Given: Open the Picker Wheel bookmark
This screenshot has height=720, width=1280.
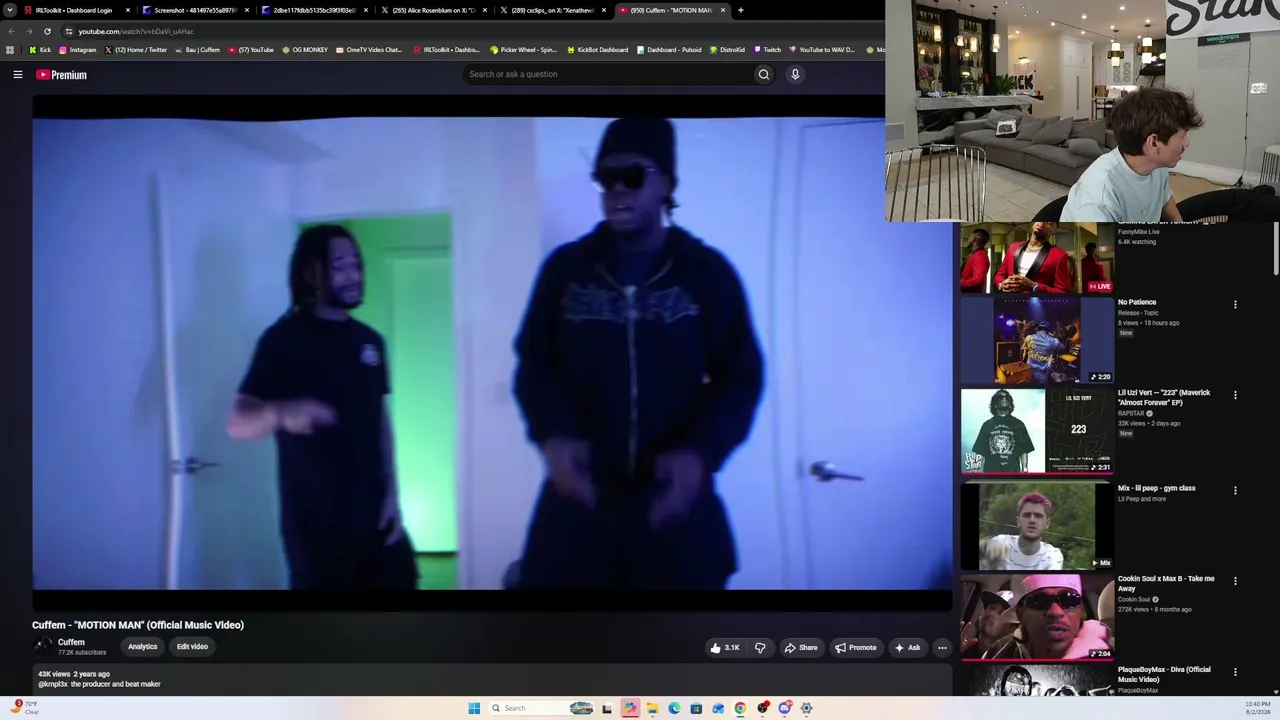Looking at the screenshot, I should pyautogui.click(x=523, y=50).
